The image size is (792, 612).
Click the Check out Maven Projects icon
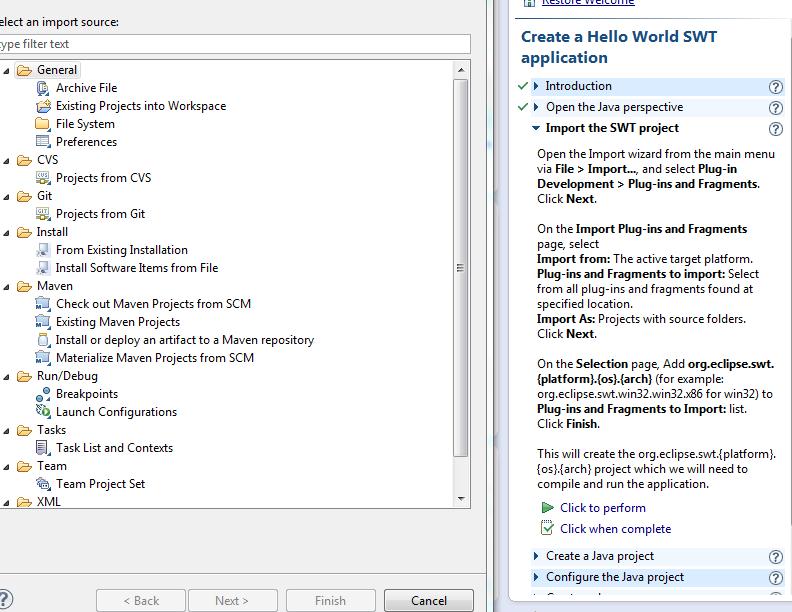[x=43, y=304]
